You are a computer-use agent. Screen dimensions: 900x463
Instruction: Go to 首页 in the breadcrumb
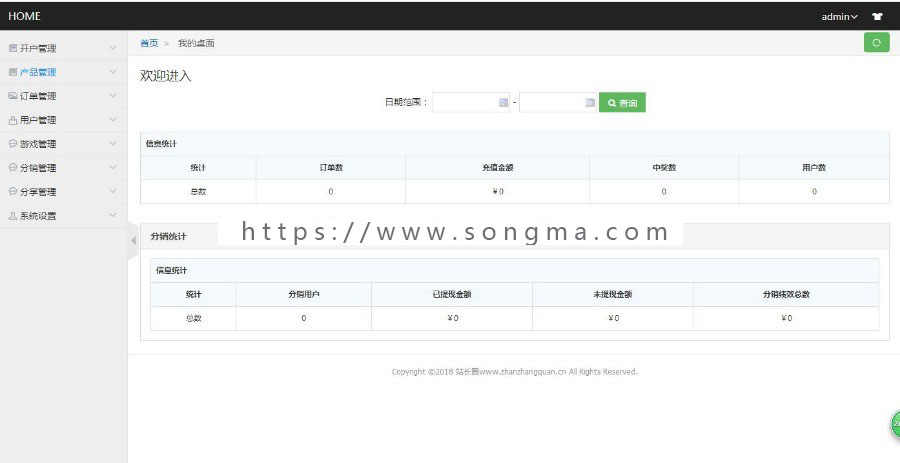point(149,43)
